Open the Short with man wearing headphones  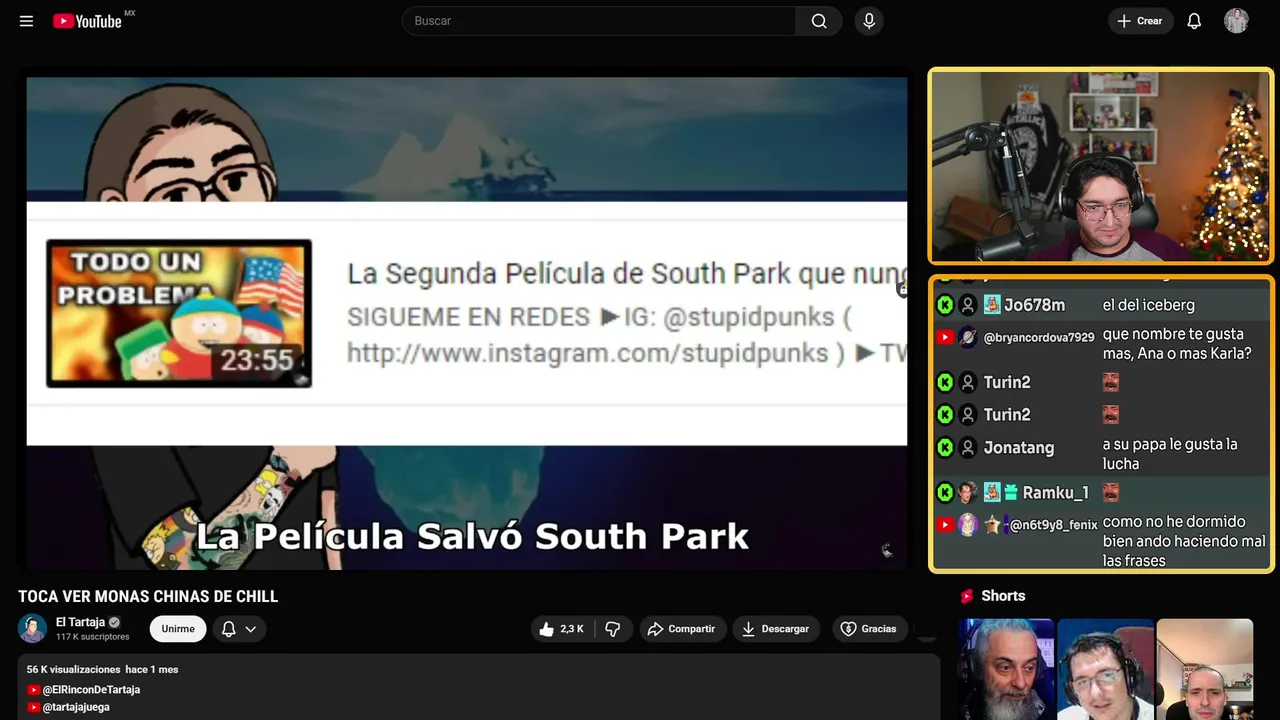[1105, 669]
